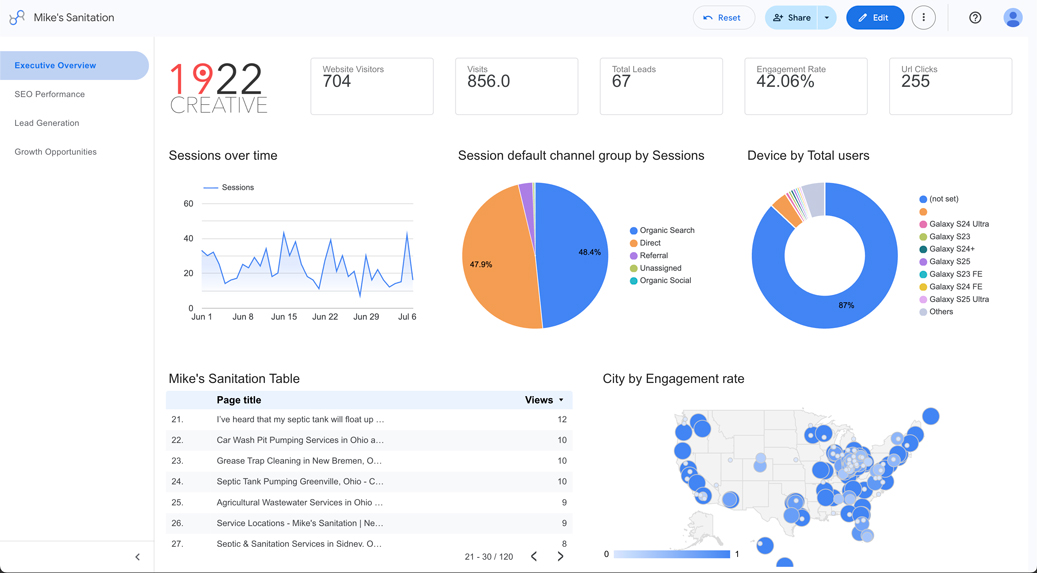Open the Lead Generation page
The width and height of the screenshot is (1037, 573).
click(47, 123)
